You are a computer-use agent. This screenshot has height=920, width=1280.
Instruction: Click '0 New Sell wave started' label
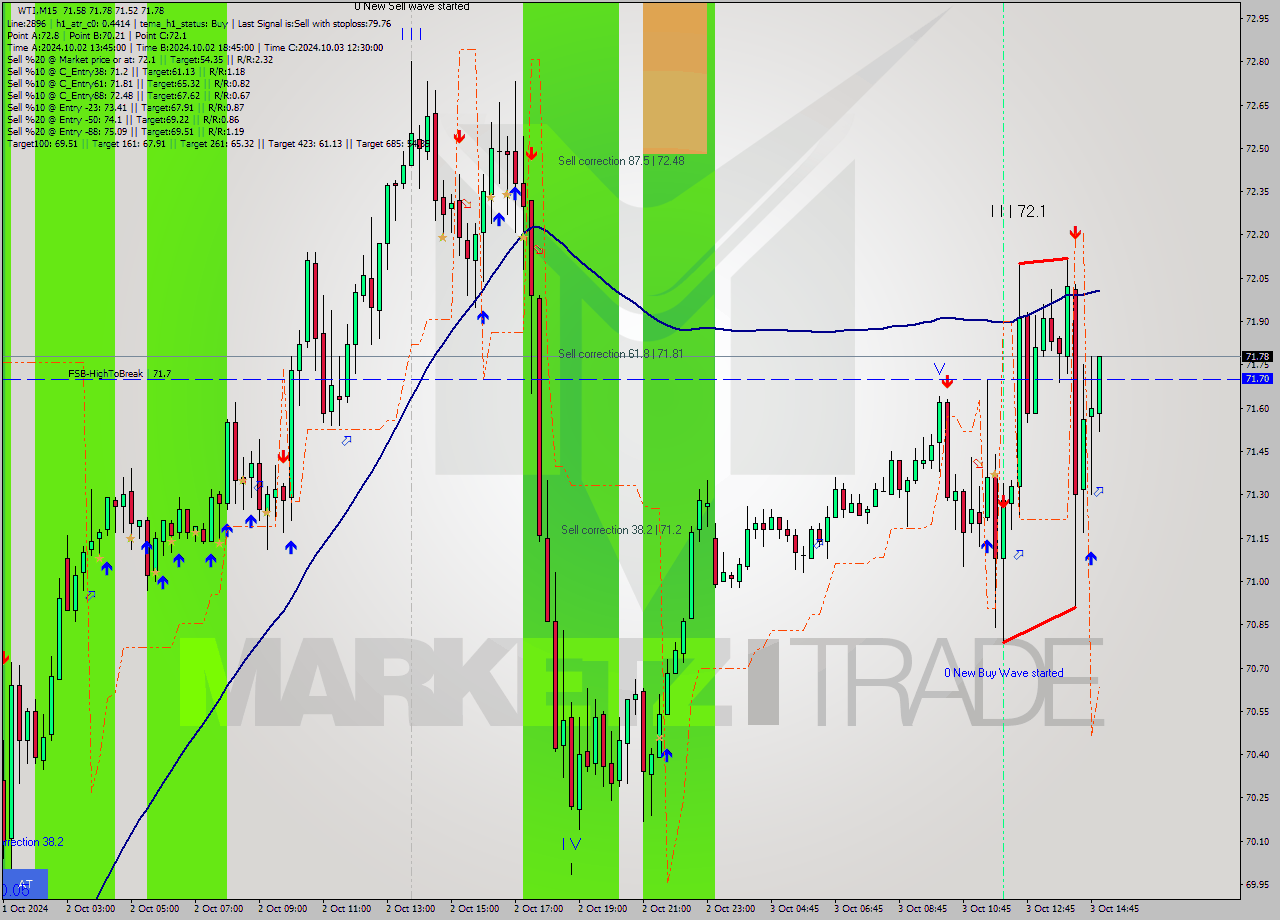click(x=412, y=6)
